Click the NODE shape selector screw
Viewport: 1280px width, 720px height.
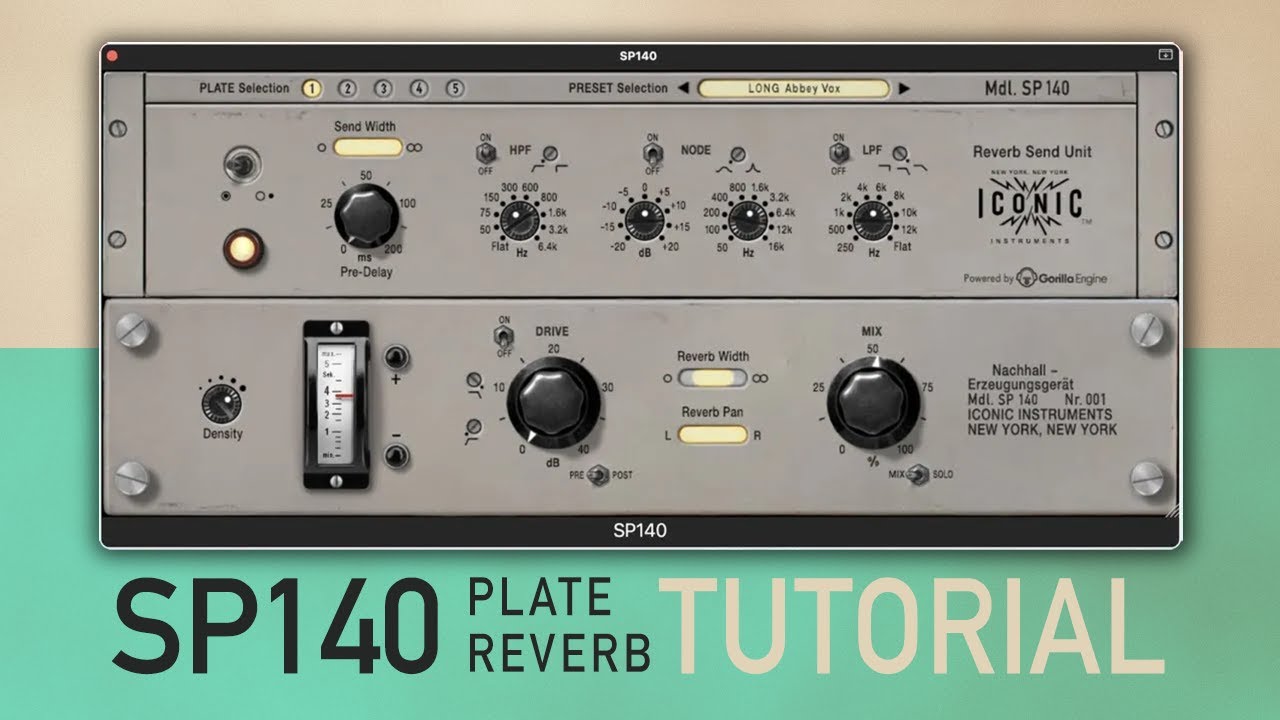click(738, 153)
